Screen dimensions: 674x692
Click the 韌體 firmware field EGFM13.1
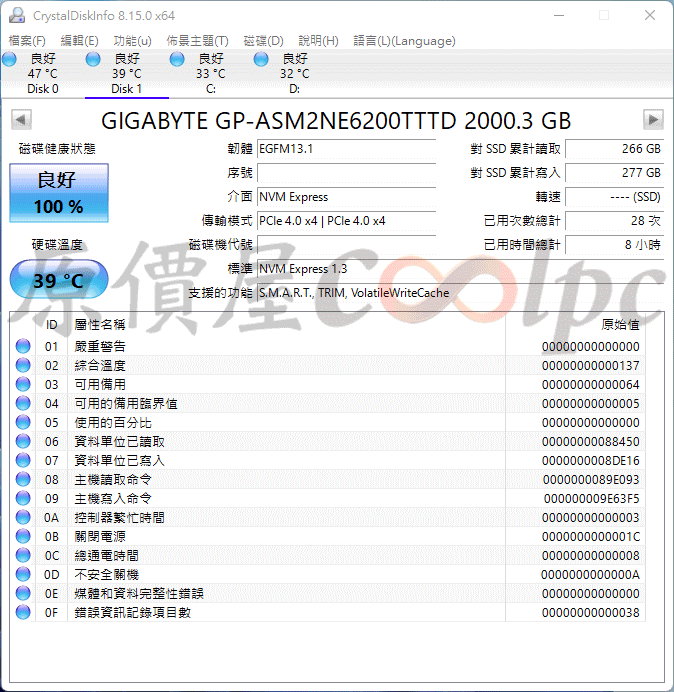pos(346,149)
